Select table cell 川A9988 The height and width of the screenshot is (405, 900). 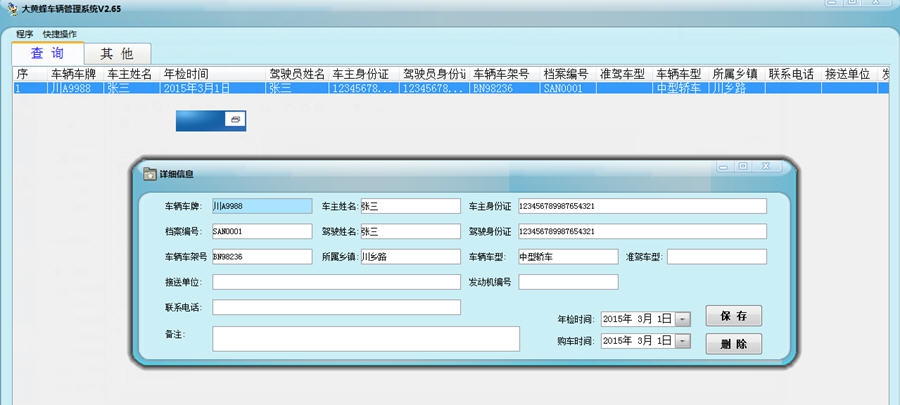click(x=76, y=88)
